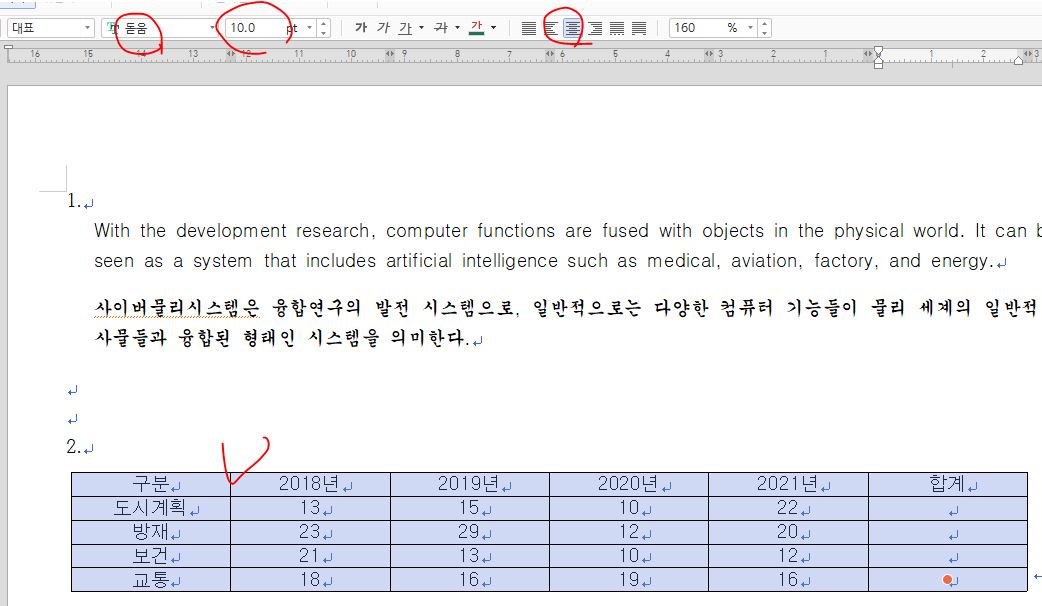Click the word 'development' in English paragraph

click(x=231, y=231)
